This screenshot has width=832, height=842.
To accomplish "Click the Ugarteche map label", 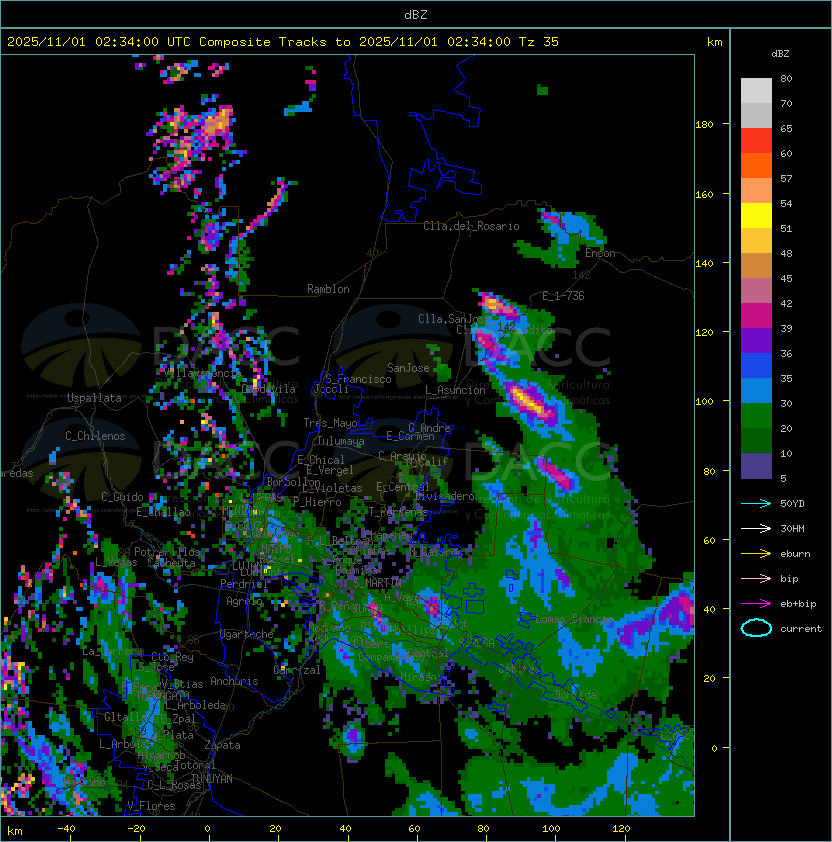I will pos(247,634).
